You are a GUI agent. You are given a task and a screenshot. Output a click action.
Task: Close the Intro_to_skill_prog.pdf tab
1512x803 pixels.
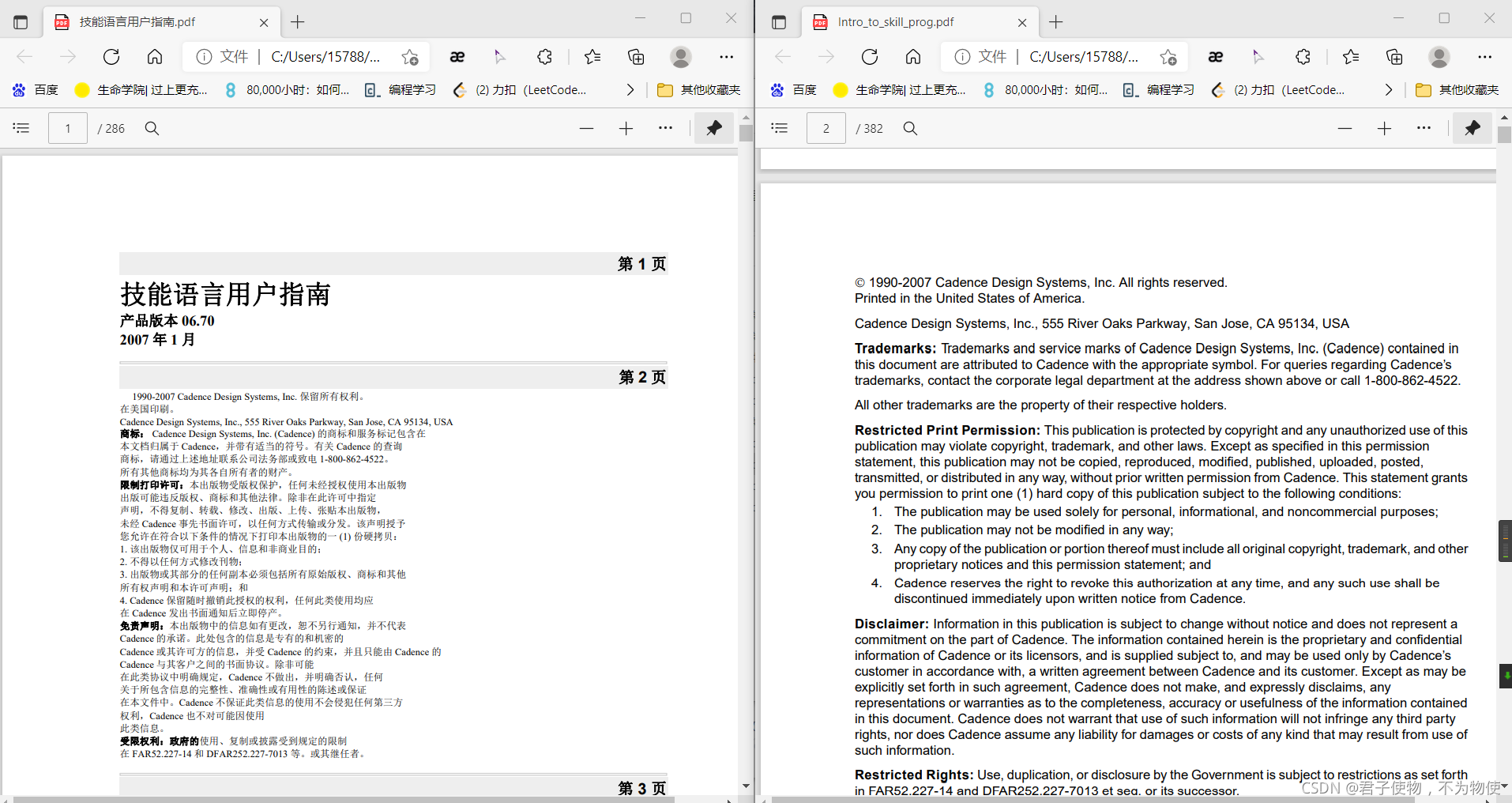pos(1022,23)
